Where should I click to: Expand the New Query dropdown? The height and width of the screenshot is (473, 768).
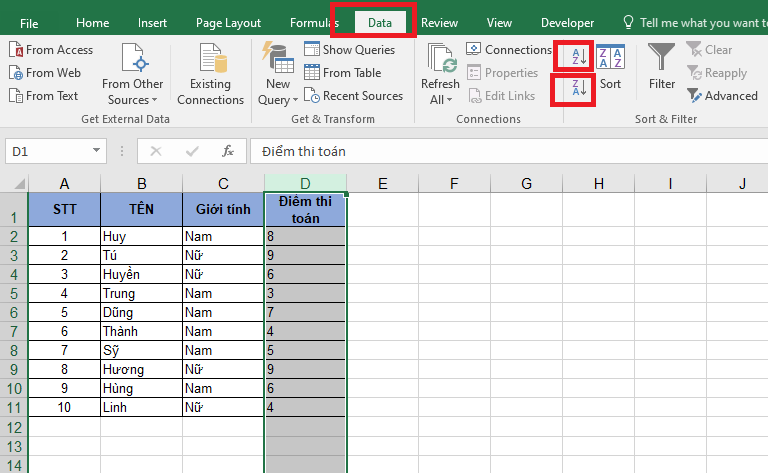(x=278, y=100)
